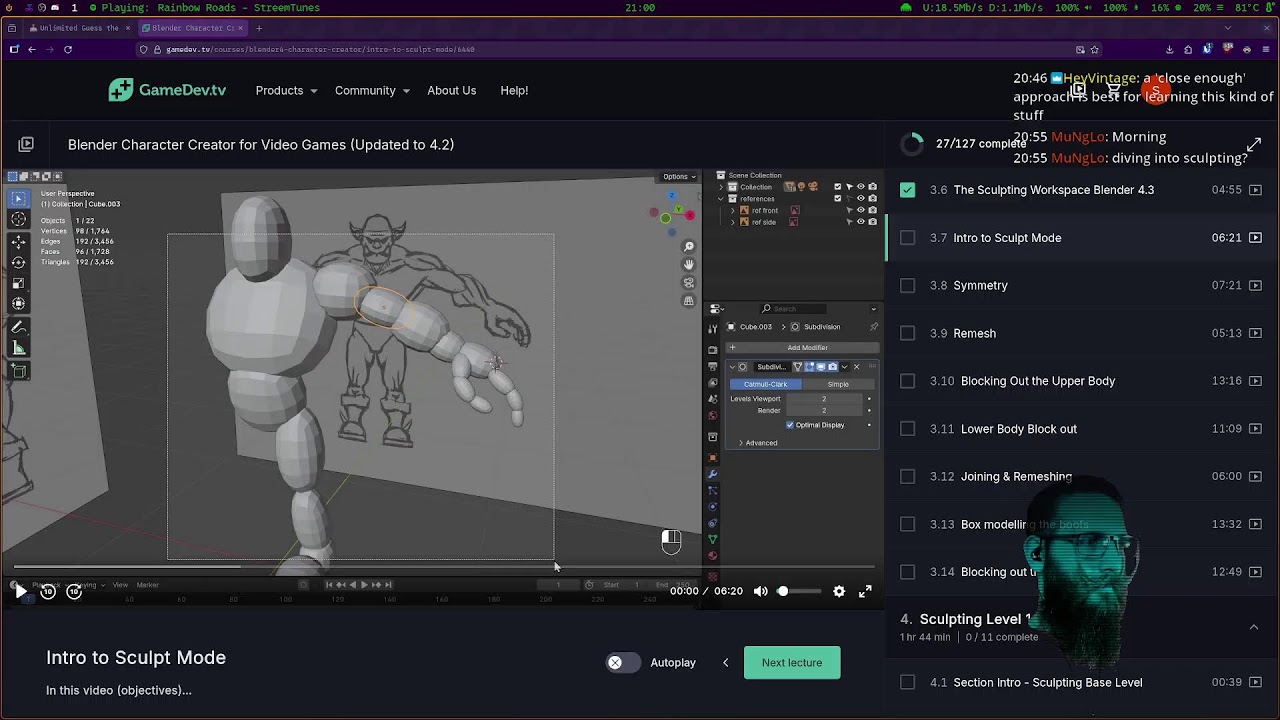Image resolution: width=1280 pixels, height=720 pixels.
Task: Open Lower Body Block out lecture
Action: pos(1018,428)
